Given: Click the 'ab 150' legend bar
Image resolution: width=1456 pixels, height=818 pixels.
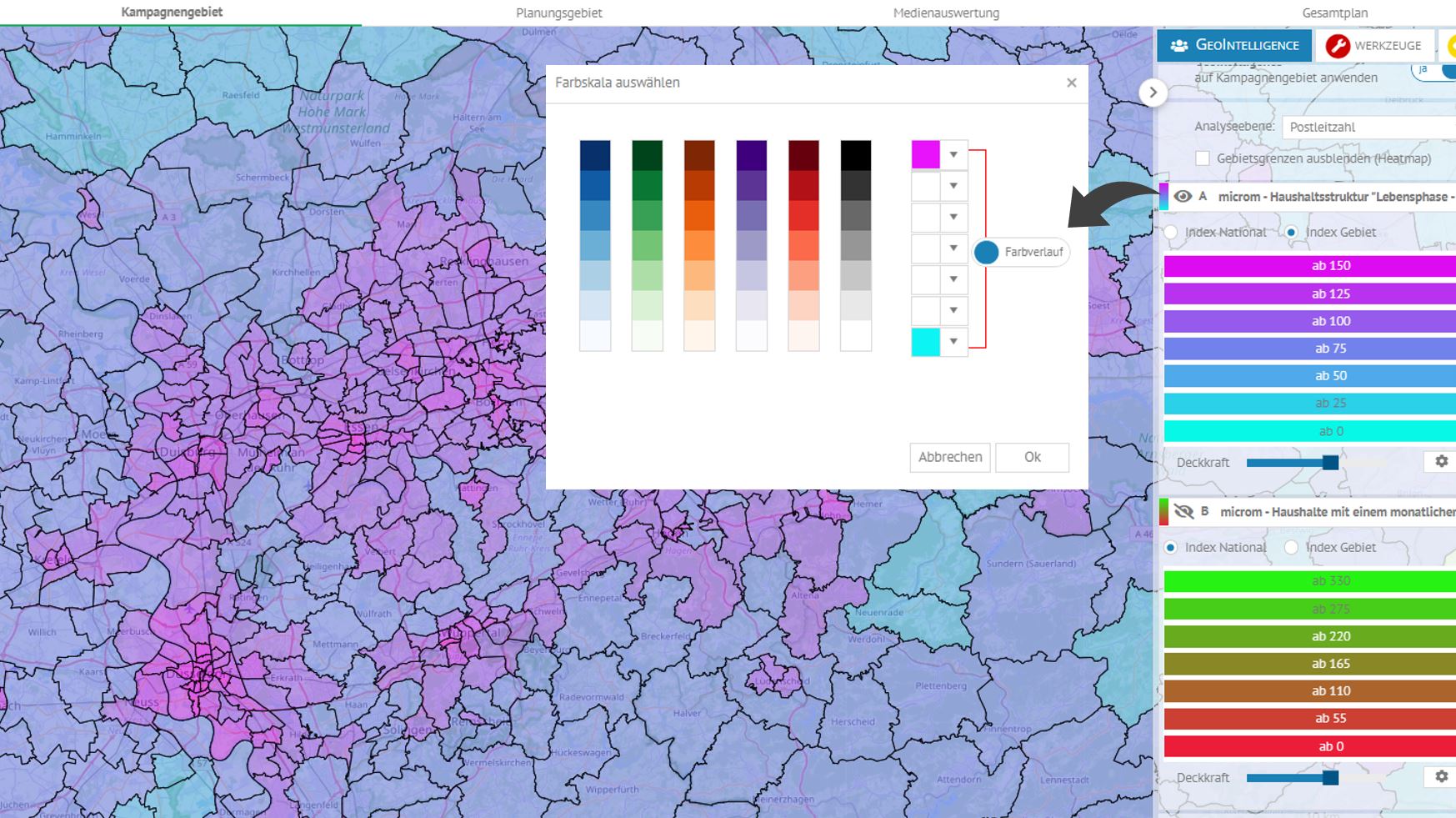Looking at the screenshot, I should [1309, 266].
